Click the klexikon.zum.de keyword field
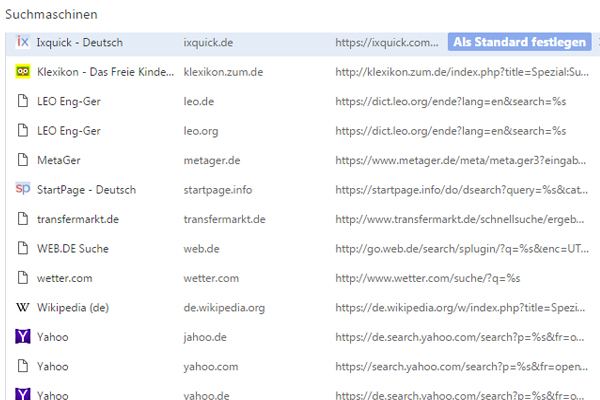Screen dimensions: 600x400 [x=223, y=72]
